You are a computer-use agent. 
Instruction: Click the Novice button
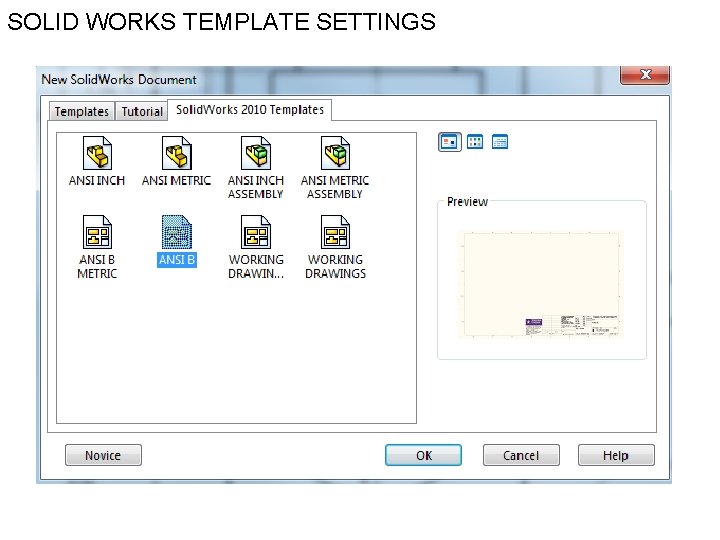(103, 455)
